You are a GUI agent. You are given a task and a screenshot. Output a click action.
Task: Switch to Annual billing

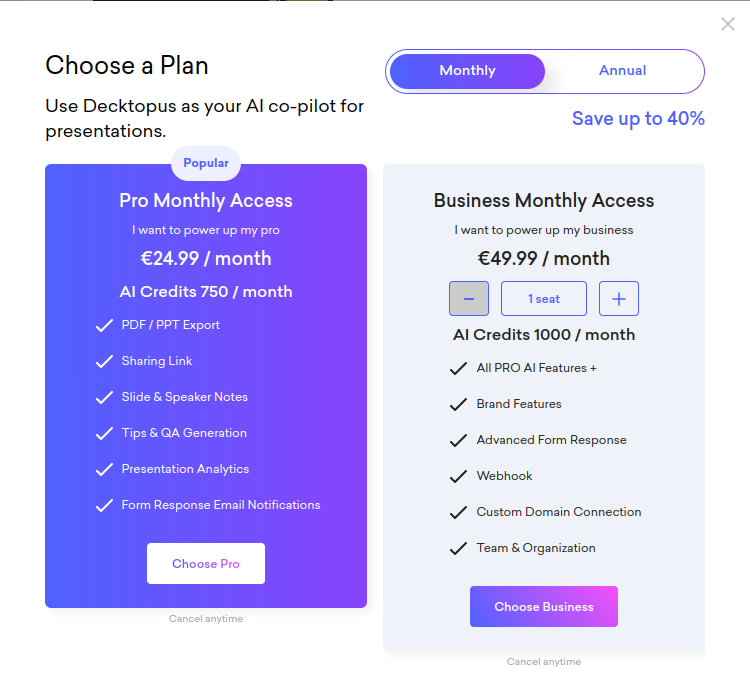[622, 71]
